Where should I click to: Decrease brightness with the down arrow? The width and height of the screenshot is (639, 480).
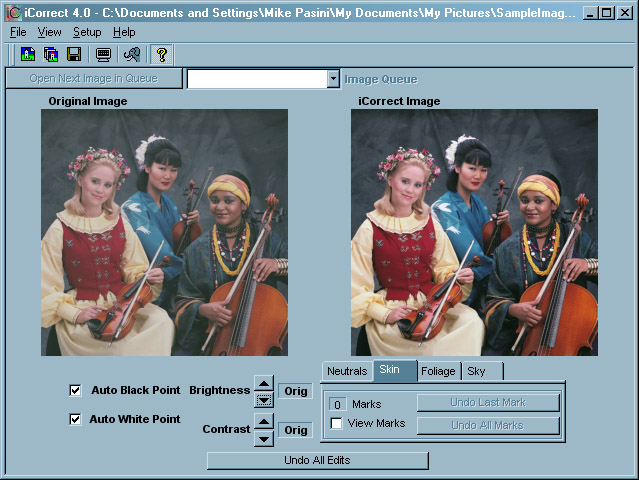tap(264, 399)
